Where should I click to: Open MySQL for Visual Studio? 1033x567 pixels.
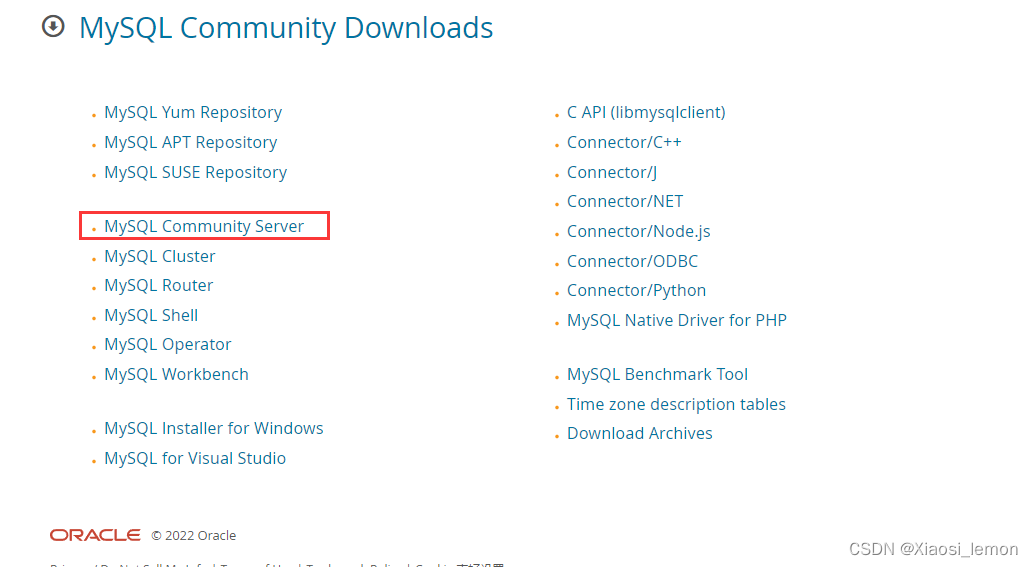click(195, 458)
